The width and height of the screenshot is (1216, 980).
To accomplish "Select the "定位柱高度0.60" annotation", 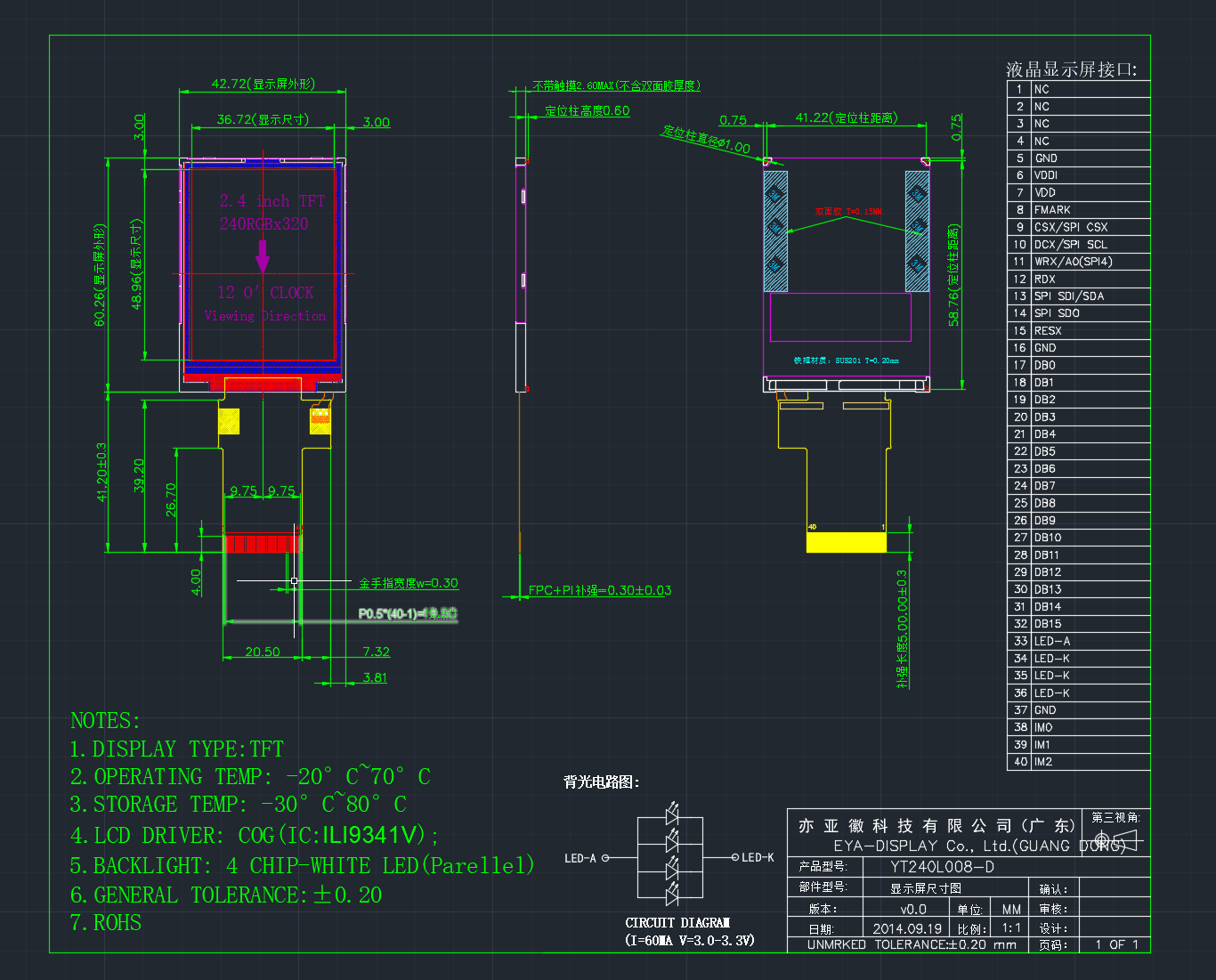I will pos(588,111).
